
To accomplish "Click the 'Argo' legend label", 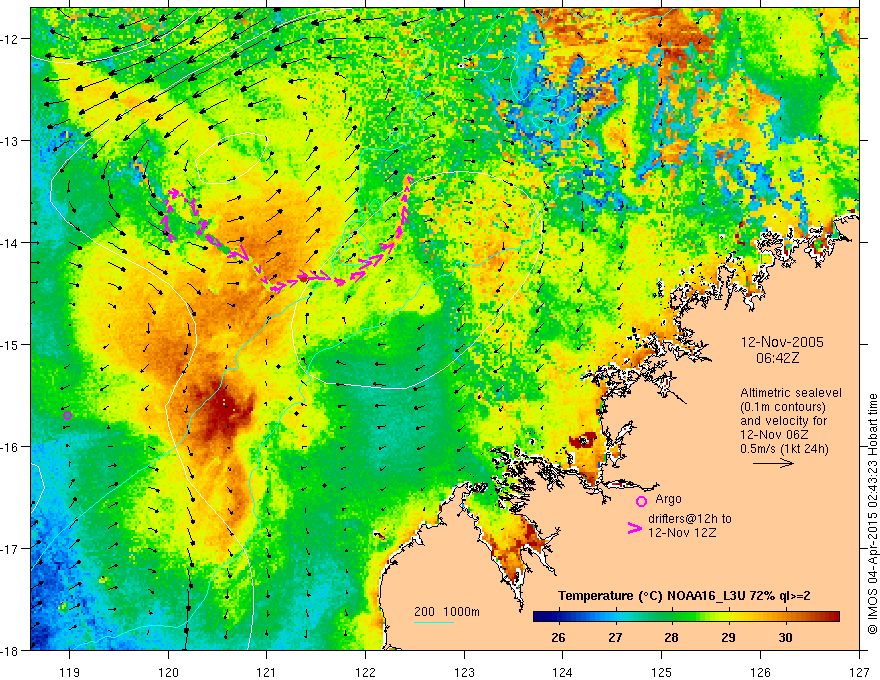I will (x=668, y=499).
